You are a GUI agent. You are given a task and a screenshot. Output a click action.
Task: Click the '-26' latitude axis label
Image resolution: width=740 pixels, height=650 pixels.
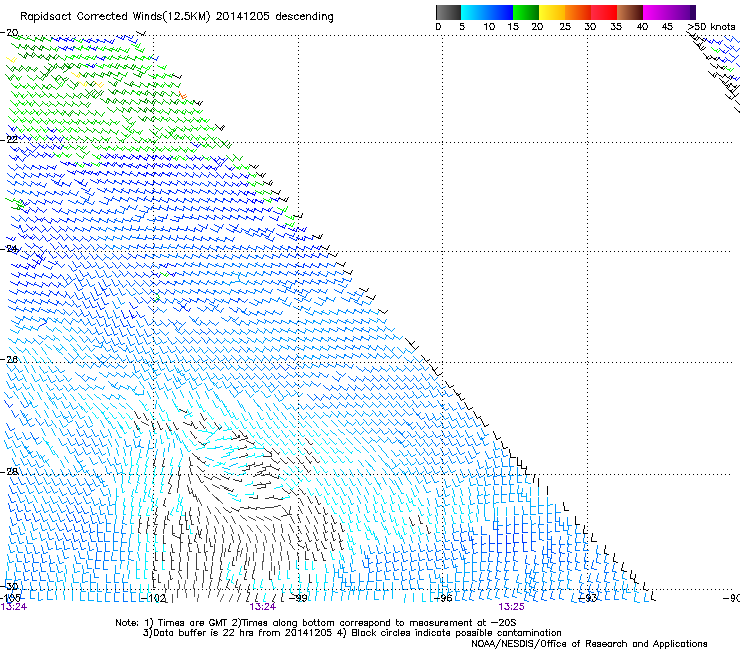tap(9, 360)
